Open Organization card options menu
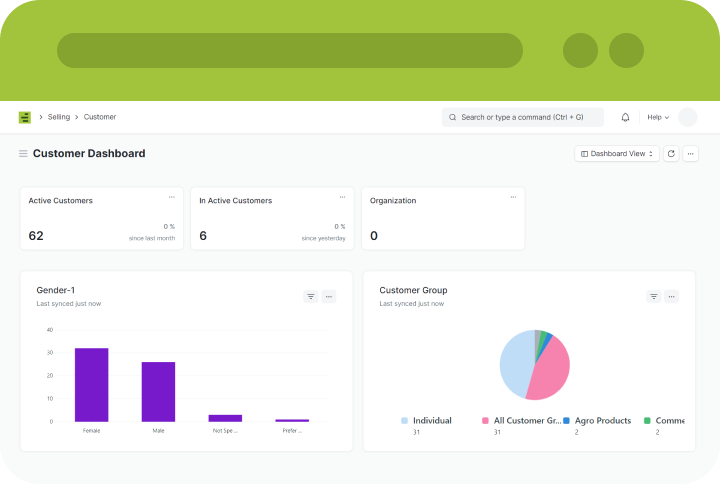Screen dimensions: 720x484 point(513,197)
